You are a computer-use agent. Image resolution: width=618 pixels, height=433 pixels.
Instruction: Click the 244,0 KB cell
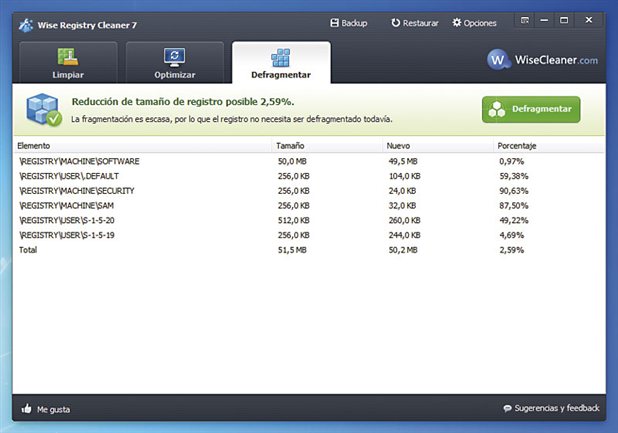(x=404, y=235)
